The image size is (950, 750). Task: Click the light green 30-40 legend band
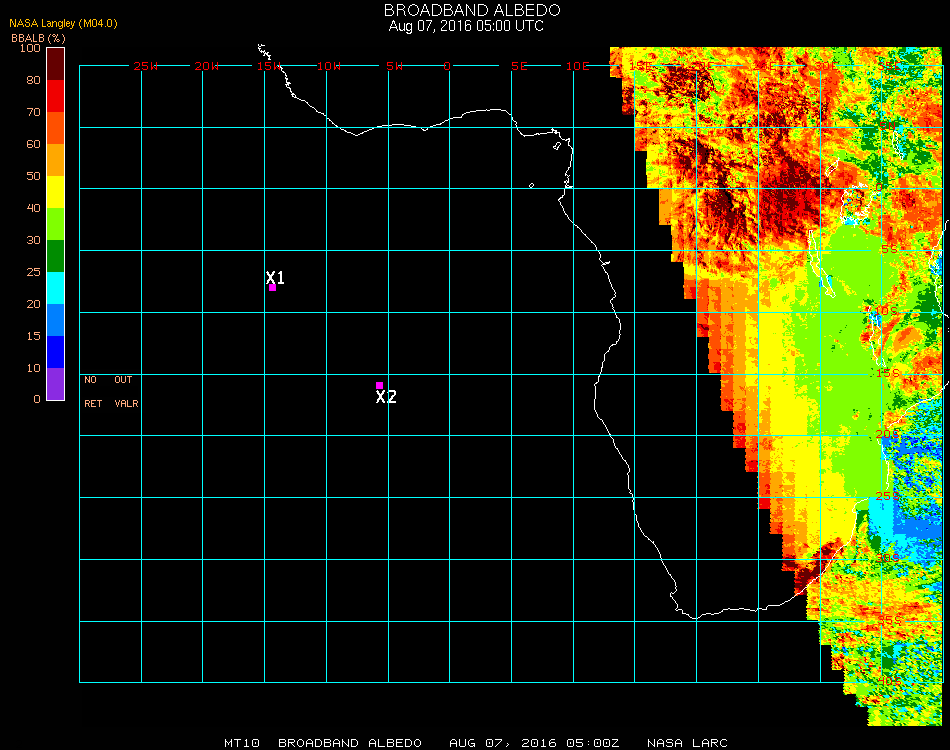point(55,224)
